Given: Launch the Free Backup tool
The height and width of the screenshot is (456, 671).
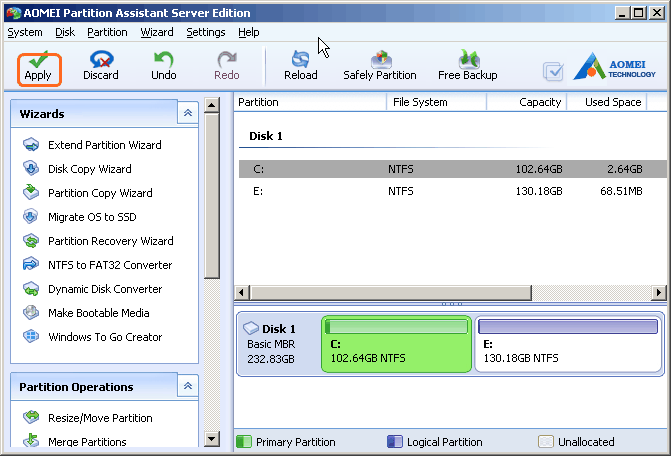Looking at the screenshot, I should click(467, 67).
